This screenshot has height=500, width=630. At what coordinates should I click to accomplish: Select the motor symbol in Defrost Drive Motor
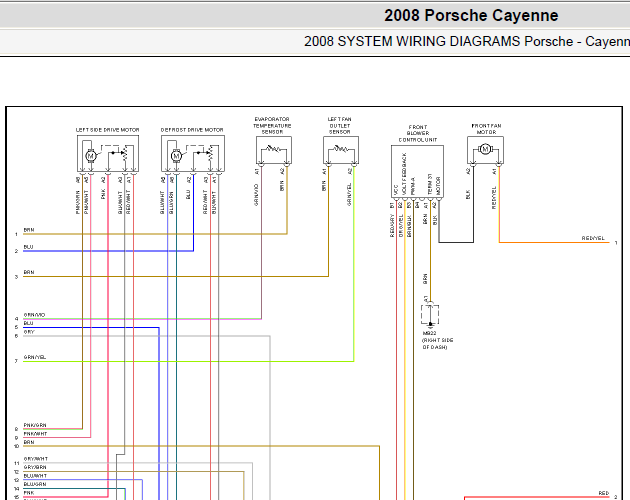pyautogui.click(x=176, y=156)
